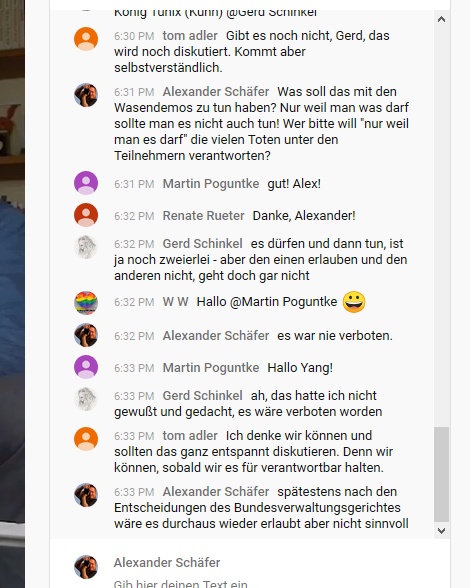This screenshot has height=588, width=470.
Task: Click the chat scrollbar up arrow
Action: (441, 19)
